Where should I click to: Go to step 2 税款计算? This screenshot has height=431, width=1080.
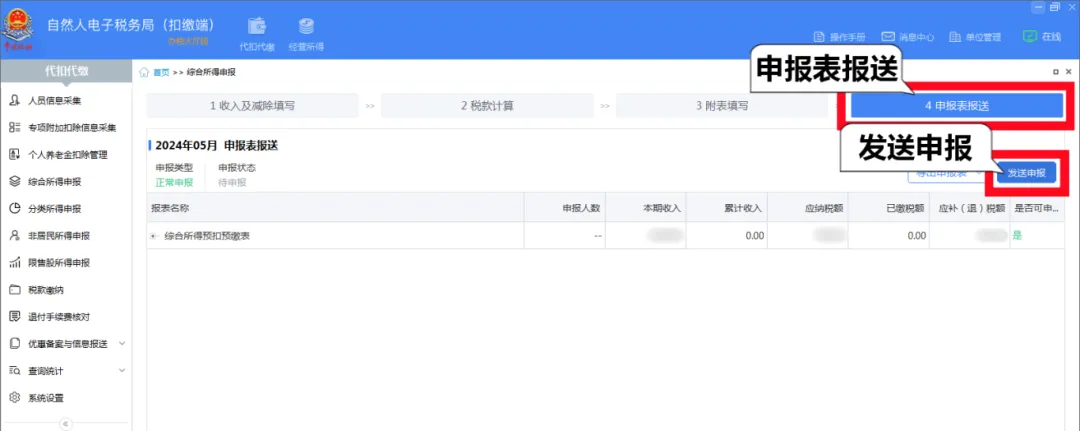487,106
